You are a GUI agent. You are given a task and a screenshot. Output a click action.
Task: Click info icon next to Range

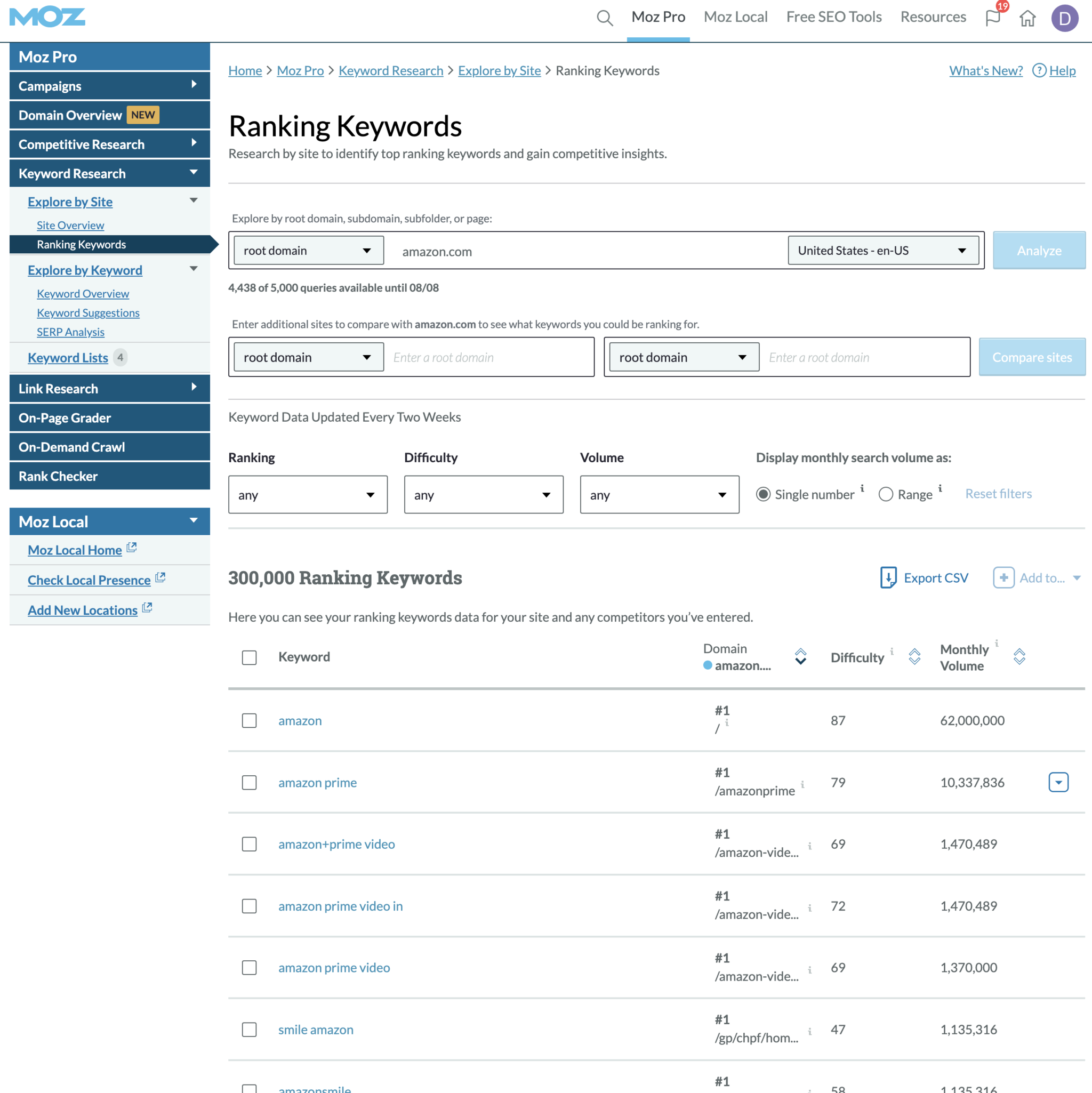(x=941, y=488)
